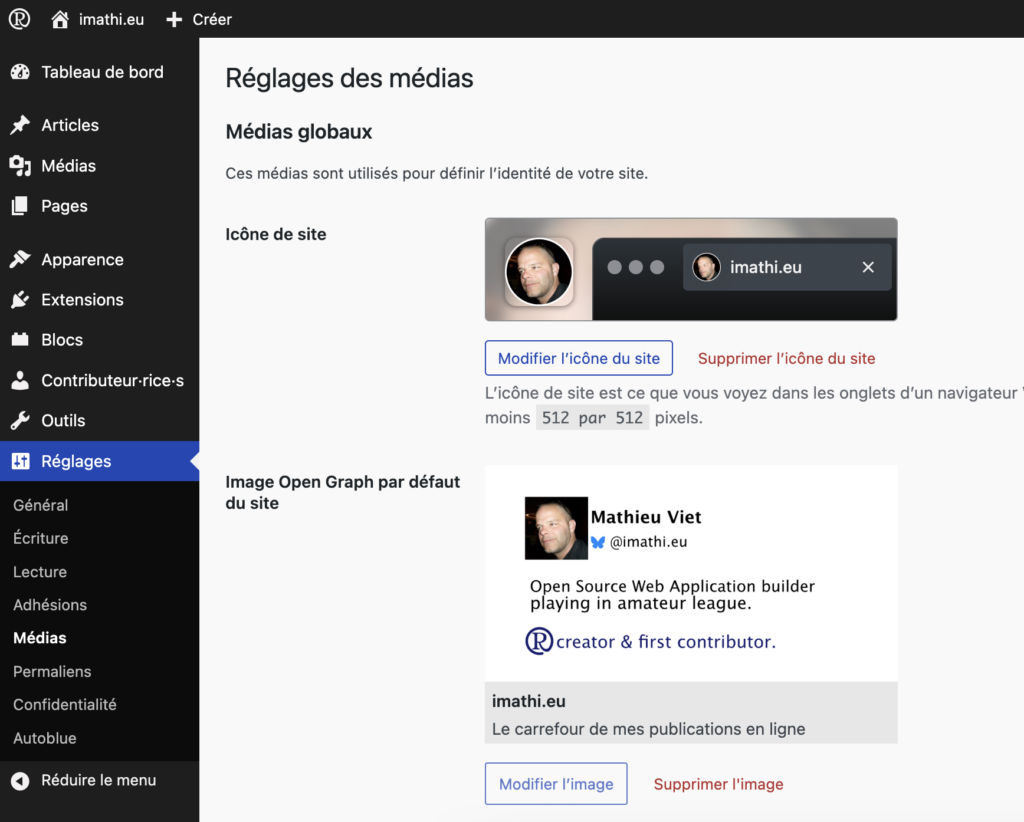Viewport: 1024px width, 822px height.
Task: Open the Réglages settings menu
Action: [x=76, y=461]
